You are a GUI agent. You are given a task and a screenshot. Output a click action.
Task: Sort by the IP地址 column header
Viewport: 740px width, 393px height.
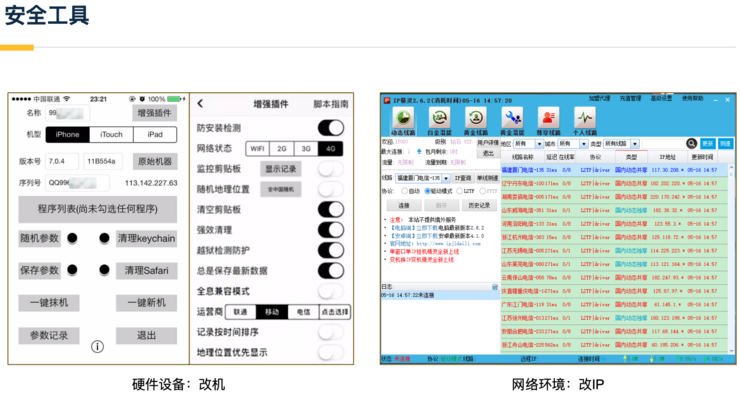pyautogui.click(x=667, y=157)
